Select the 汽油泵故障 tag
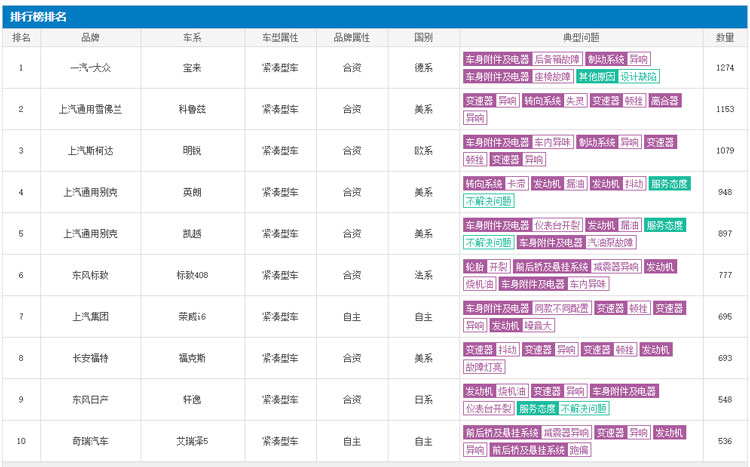The image size is (750, 467). tap(611, 242)
